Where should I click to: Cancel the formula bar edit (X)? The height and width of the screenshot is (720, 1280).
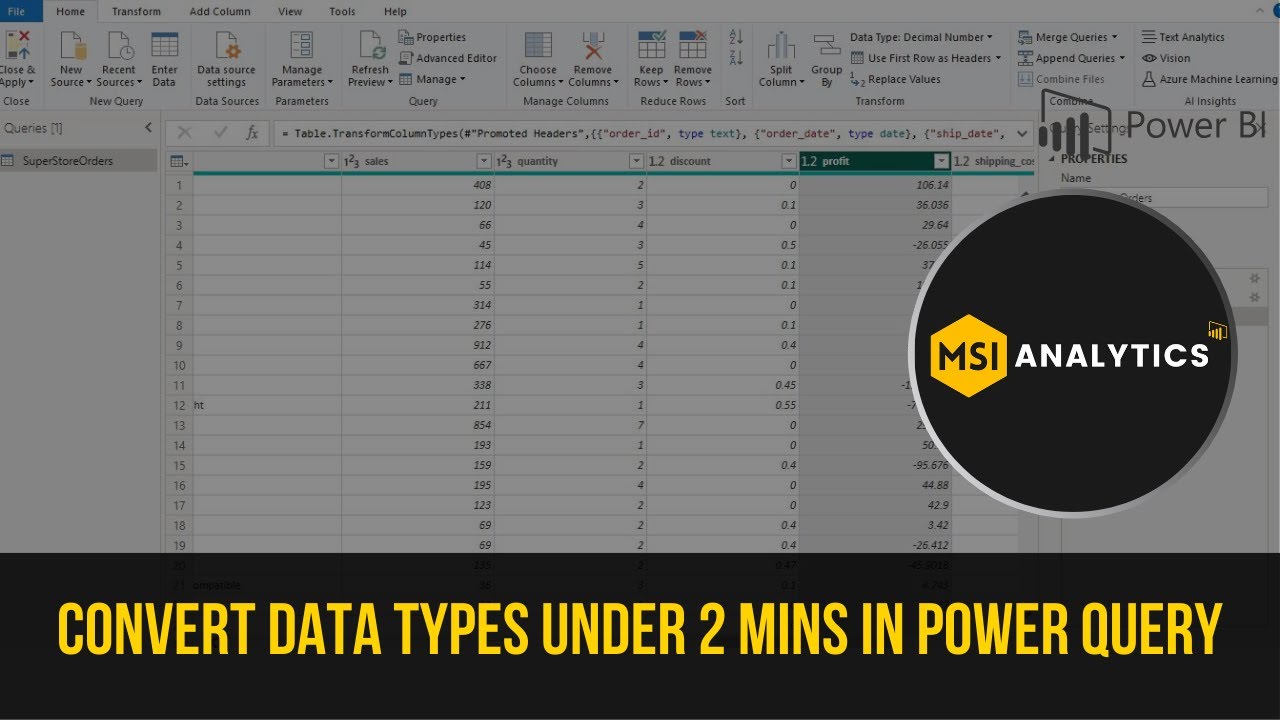pyautogui.click(x=184, y=132)
